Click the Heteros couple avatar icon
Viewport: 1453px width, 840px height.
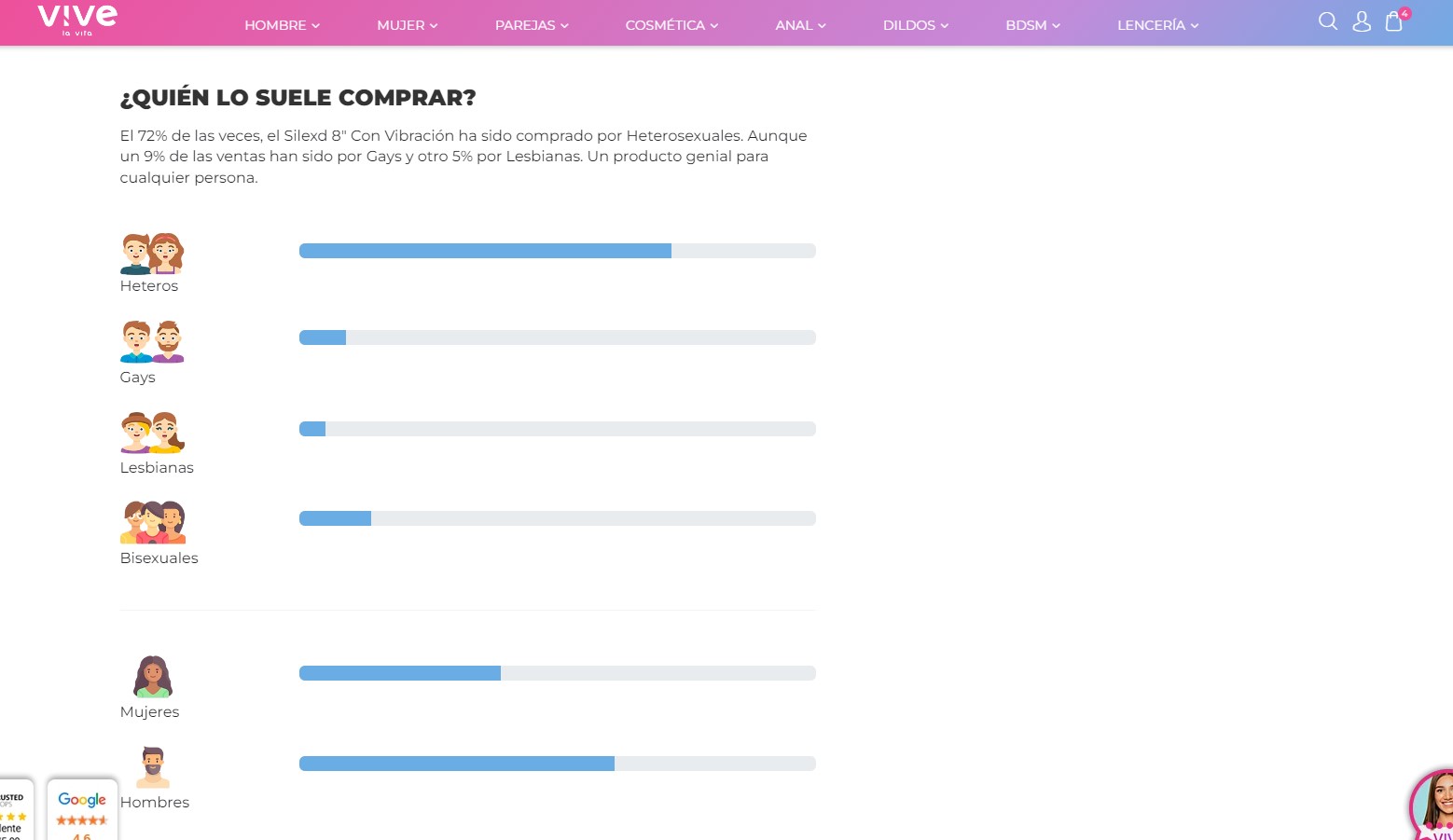[x=152, y=253]
